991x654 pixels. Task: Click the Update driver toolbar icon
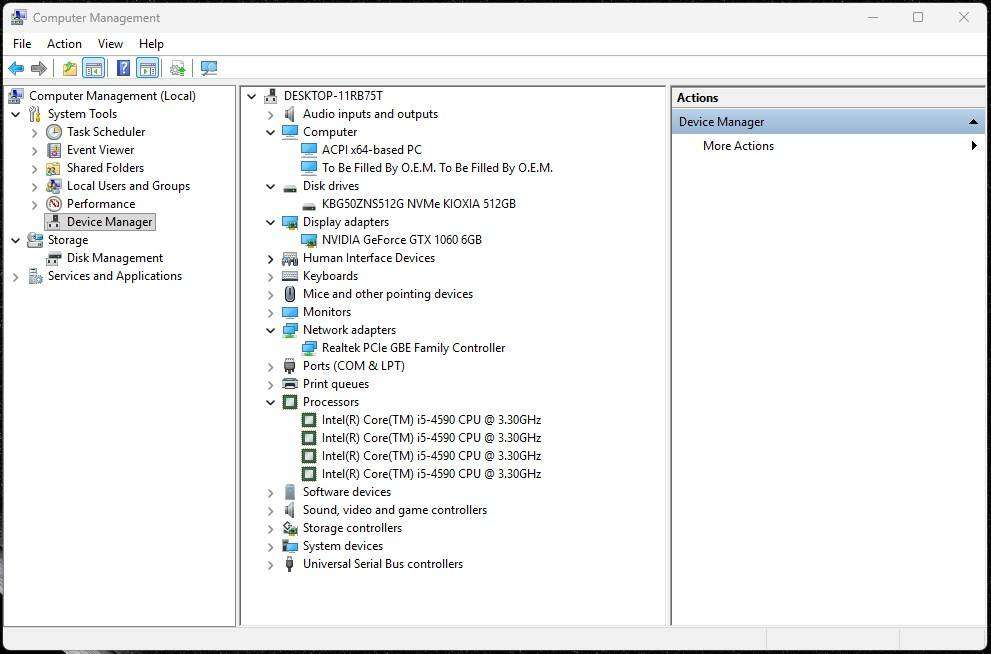[178, 68]
